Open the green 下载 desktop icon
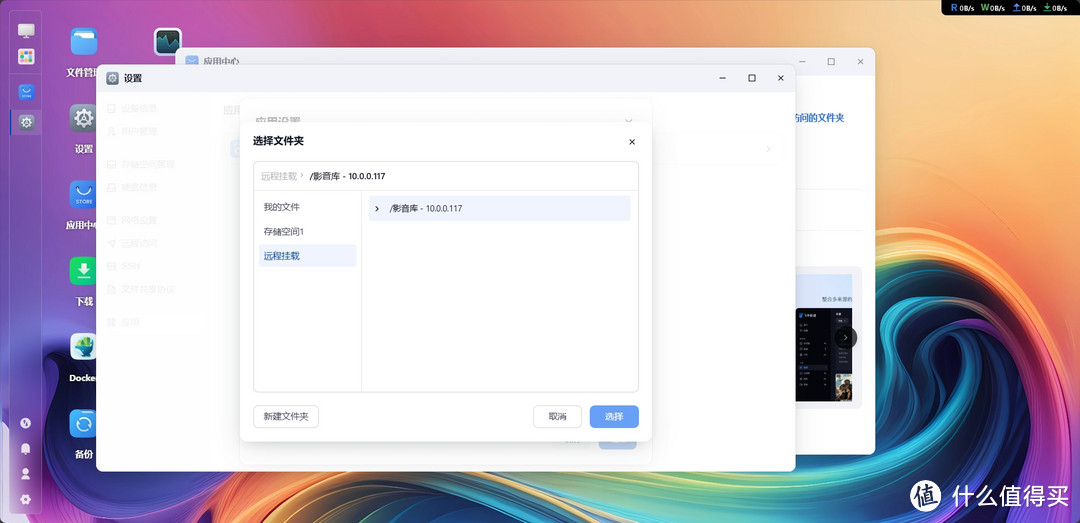Screen dimensions: 1080x523 tap(84, 271)
